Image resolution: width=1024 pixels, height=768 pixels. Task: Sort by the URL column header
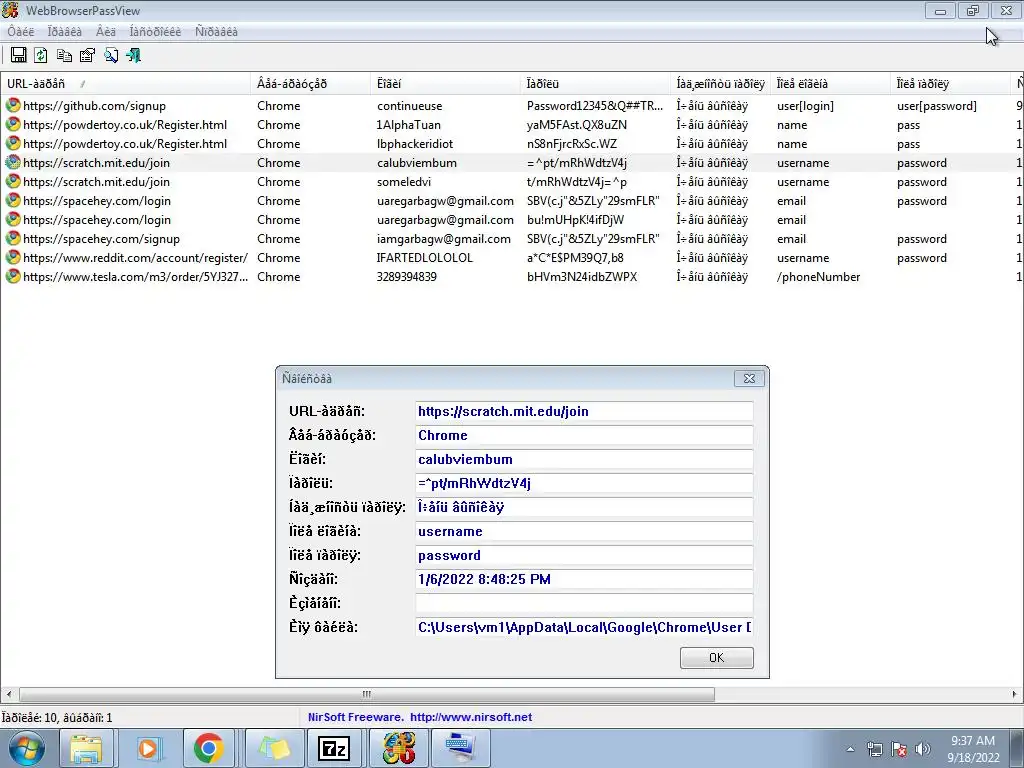[125, 84]
